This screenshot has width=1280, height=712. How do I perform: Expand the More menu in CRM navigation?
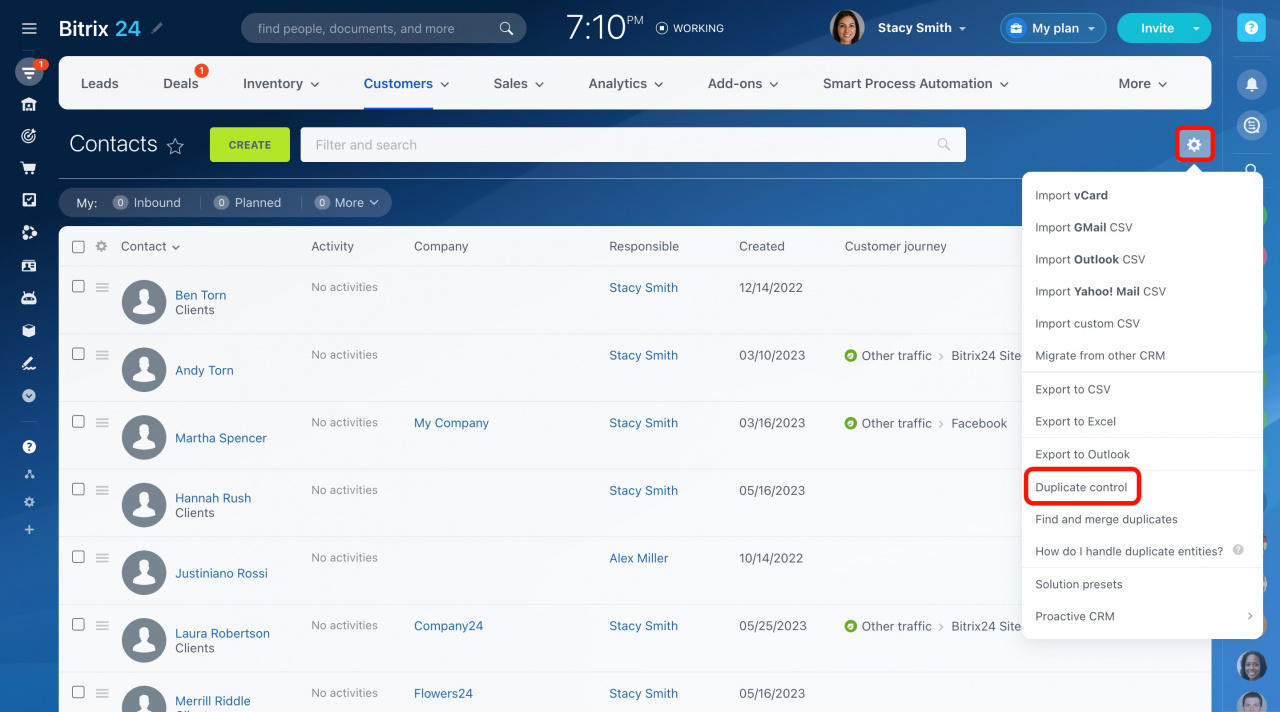point(1142,84)
